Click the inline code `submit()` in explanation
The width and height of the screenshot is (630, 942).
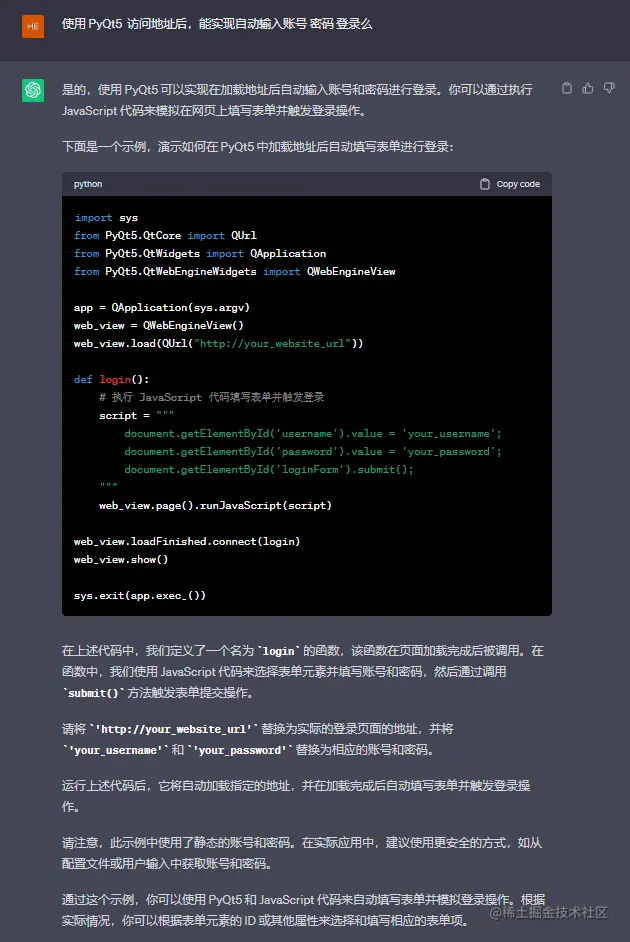tap(93, 693)
